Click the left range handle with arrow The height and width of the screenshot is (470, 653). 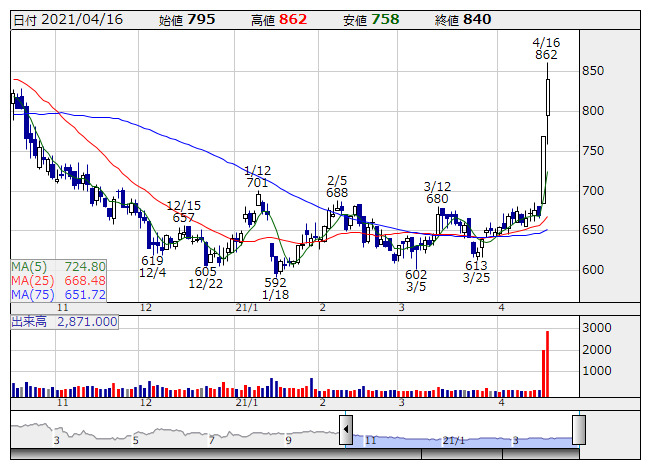(x=346, y=431)
